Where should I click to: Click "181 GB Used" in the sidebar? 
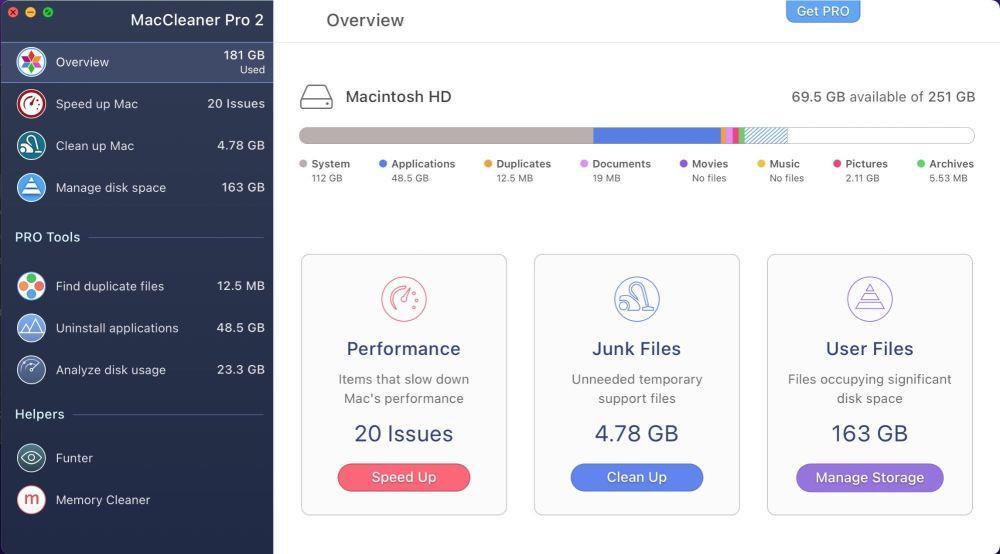tap(244, 62)
